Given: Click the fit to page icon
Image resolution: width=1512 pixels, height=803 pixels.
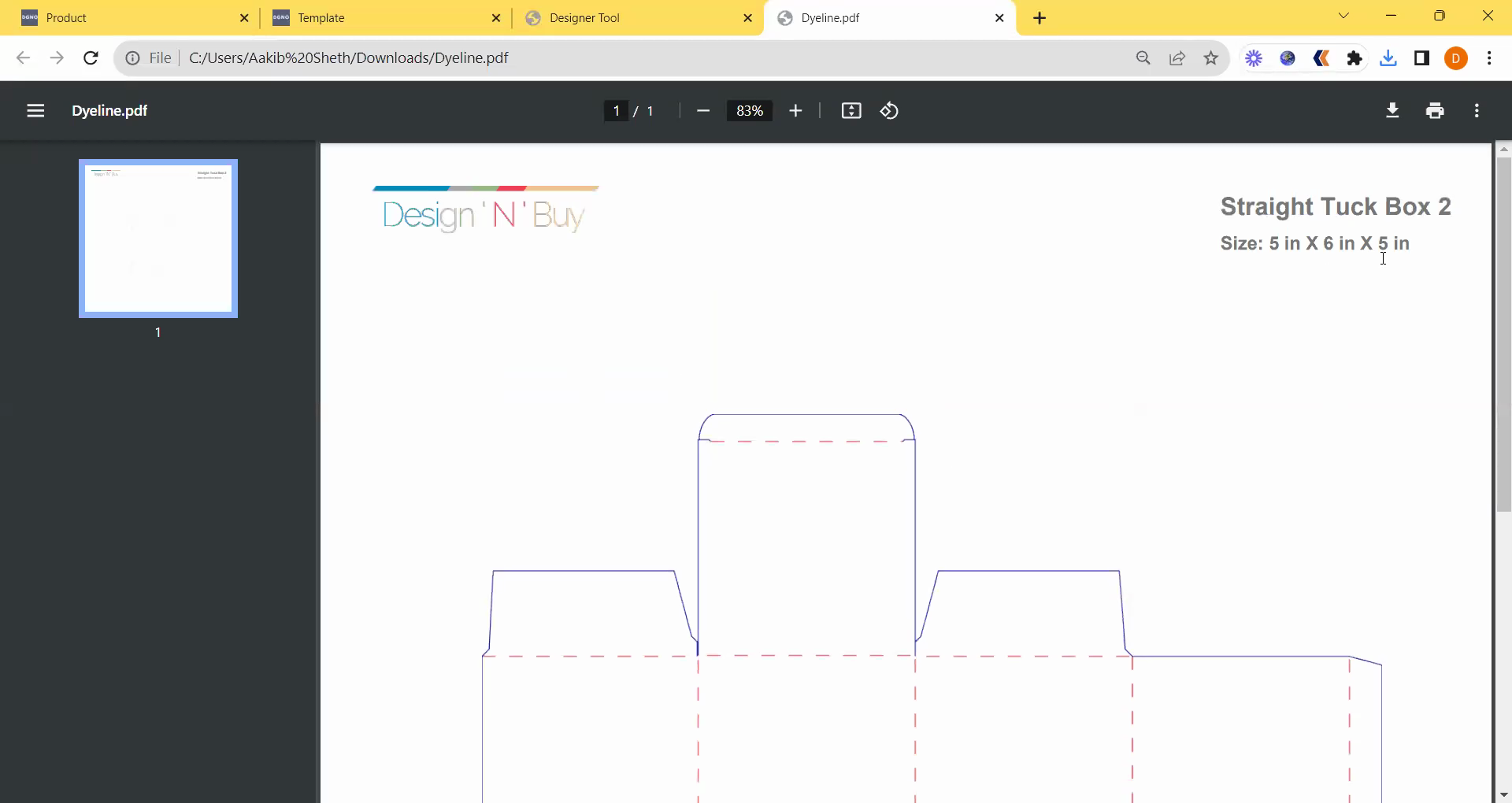Looking at the screenshot, I should pos(851,111).
